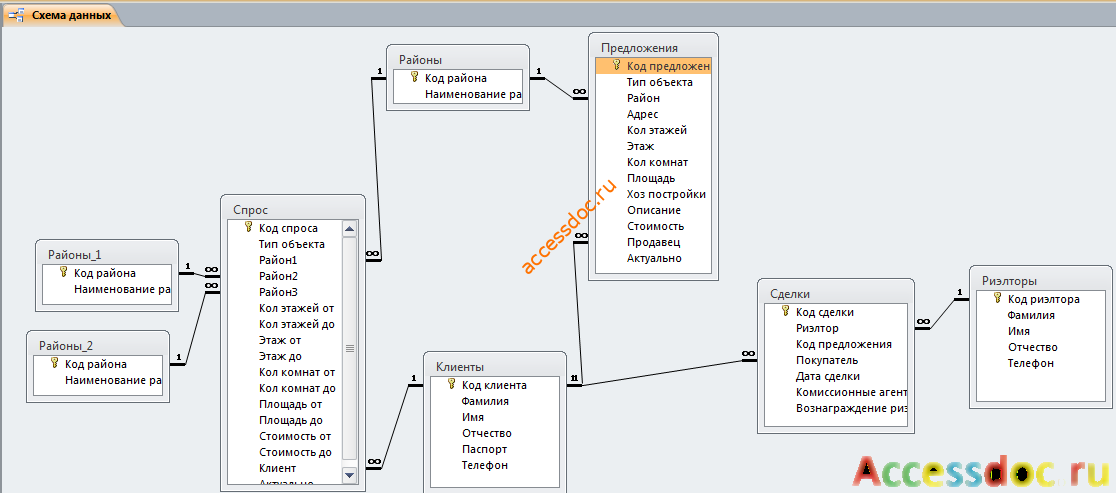Select field Фамилия in Клиенты

click(x=485, y=401)
